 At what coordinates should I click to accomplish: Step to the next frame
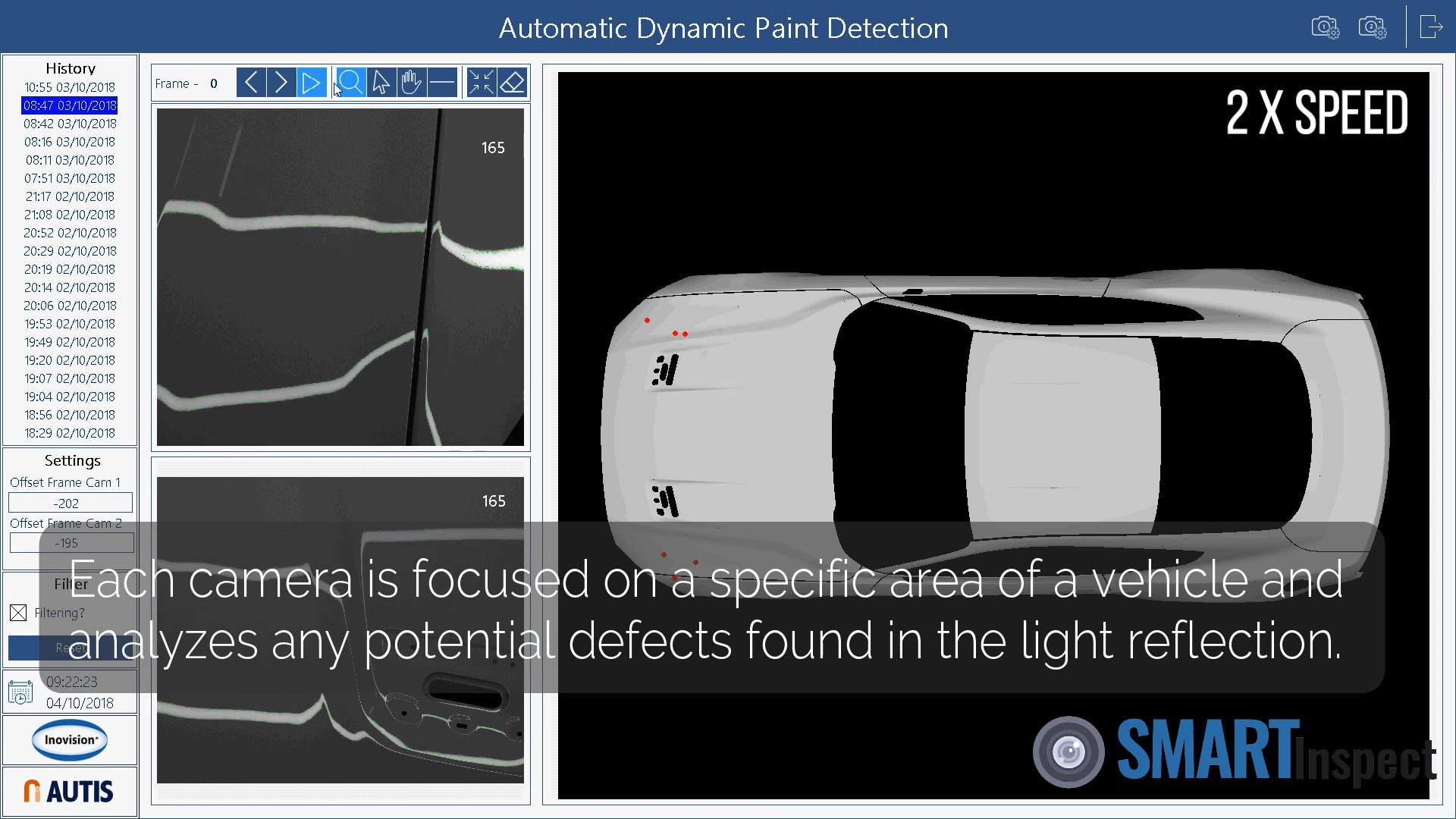point(281,82)
